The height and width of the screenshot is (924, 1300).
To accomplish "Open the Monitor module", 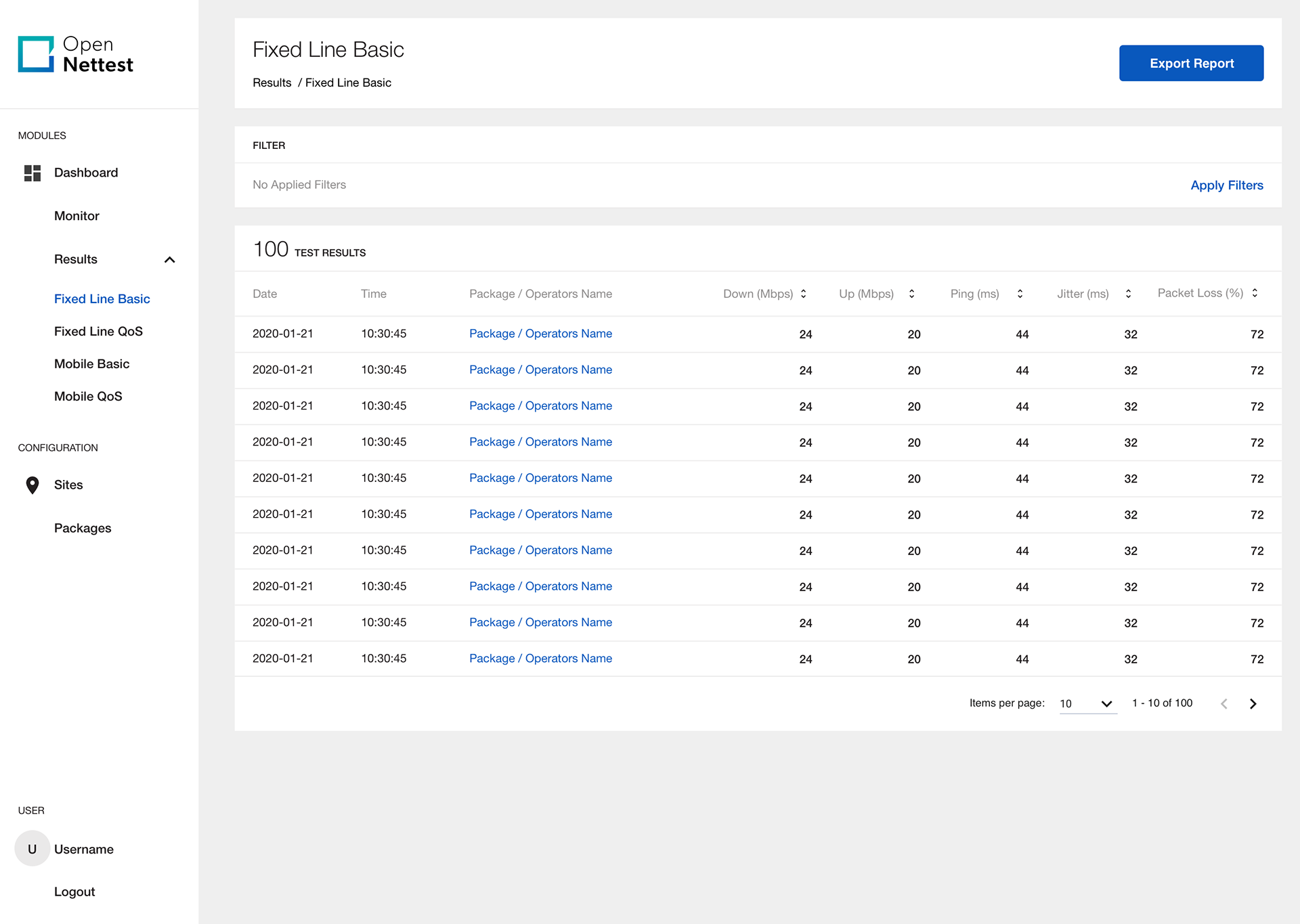I will [77, 216].
